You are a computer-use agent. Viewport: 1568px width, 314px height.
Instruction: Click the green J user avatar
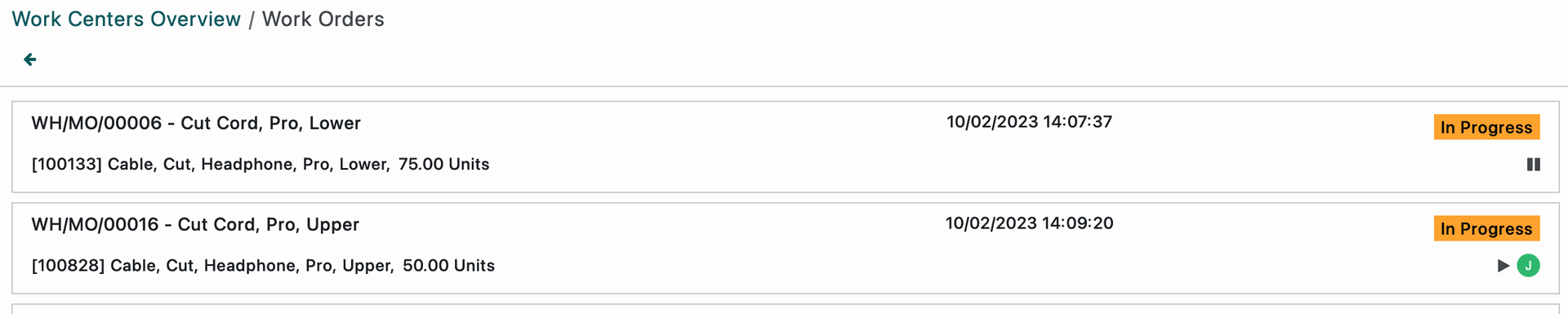(x=1528, y=266)
